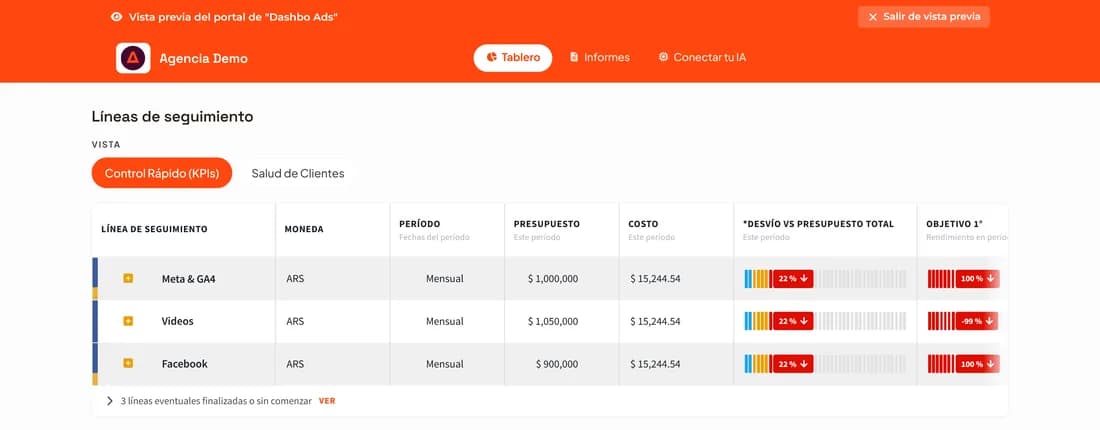1100x430 pixels.
Task: Expand the Meta & GA4 row plus icon
Action: pos(128,278)
